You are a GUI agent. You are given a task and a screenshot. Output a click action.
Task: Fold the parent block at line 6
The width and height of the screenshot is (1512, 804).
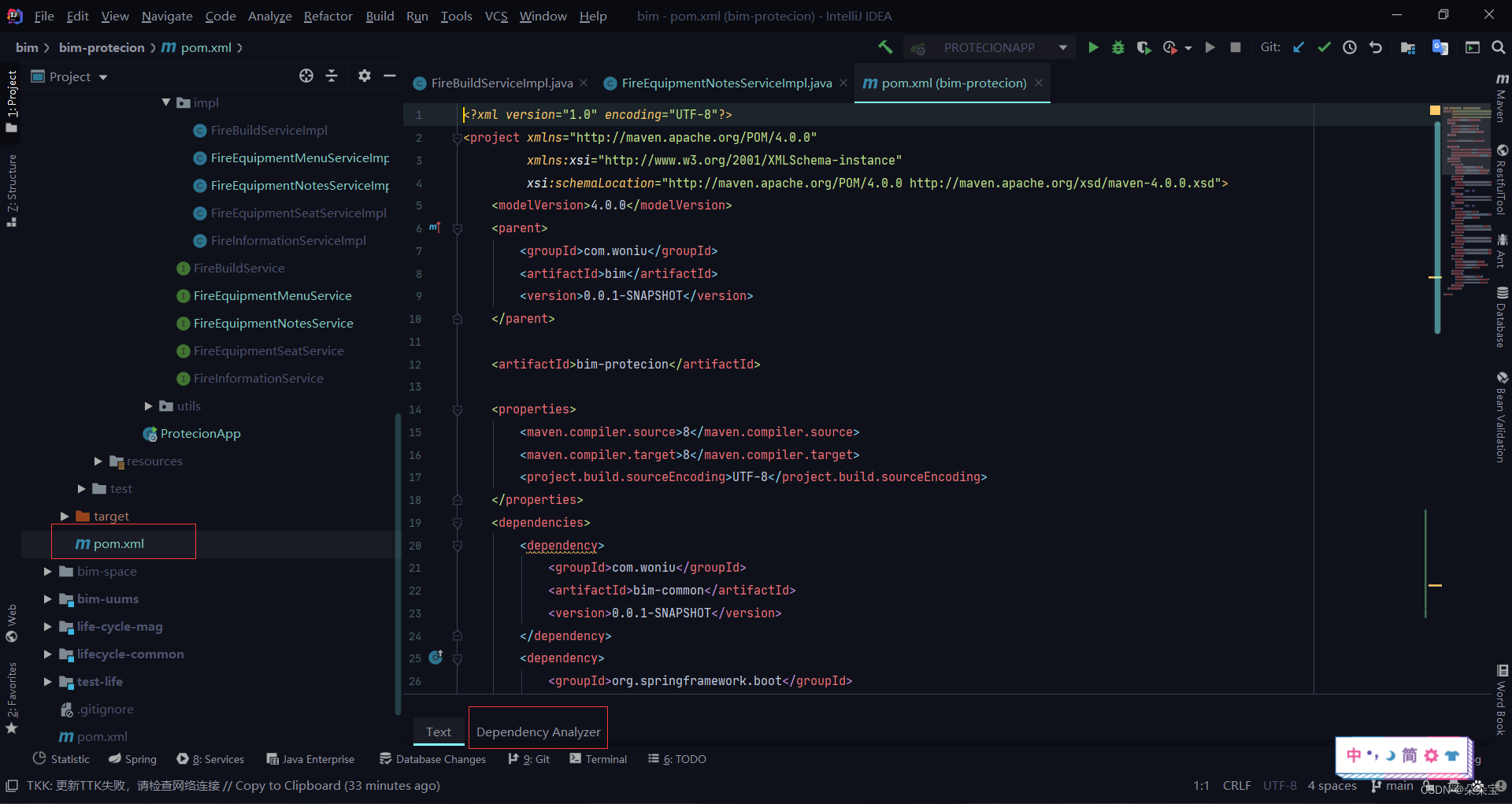(x=457, y=228)
